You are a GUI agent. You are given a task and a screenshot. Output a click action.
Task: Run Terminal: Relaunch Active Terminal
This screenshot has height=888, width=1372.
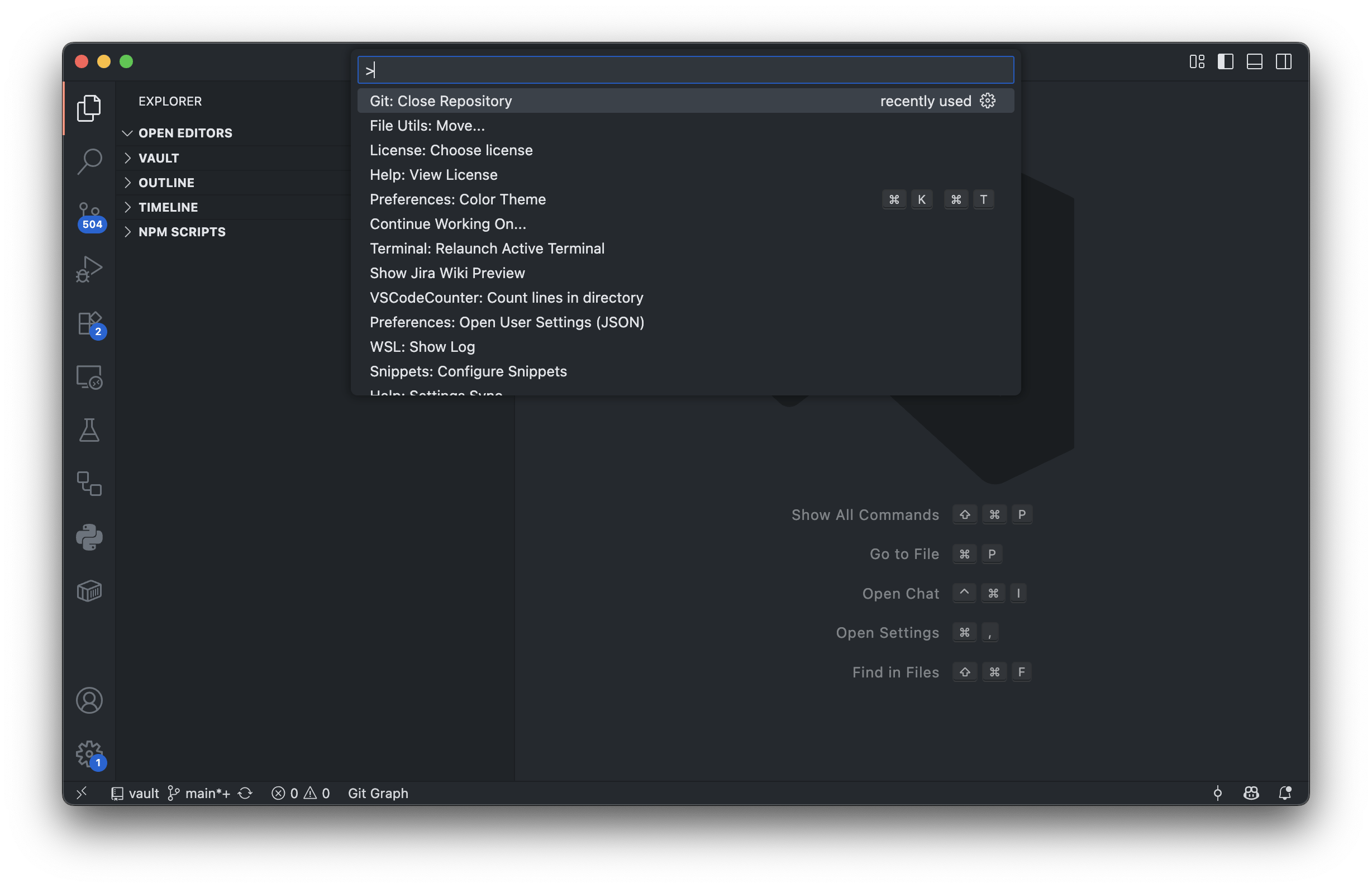(685, 249)
